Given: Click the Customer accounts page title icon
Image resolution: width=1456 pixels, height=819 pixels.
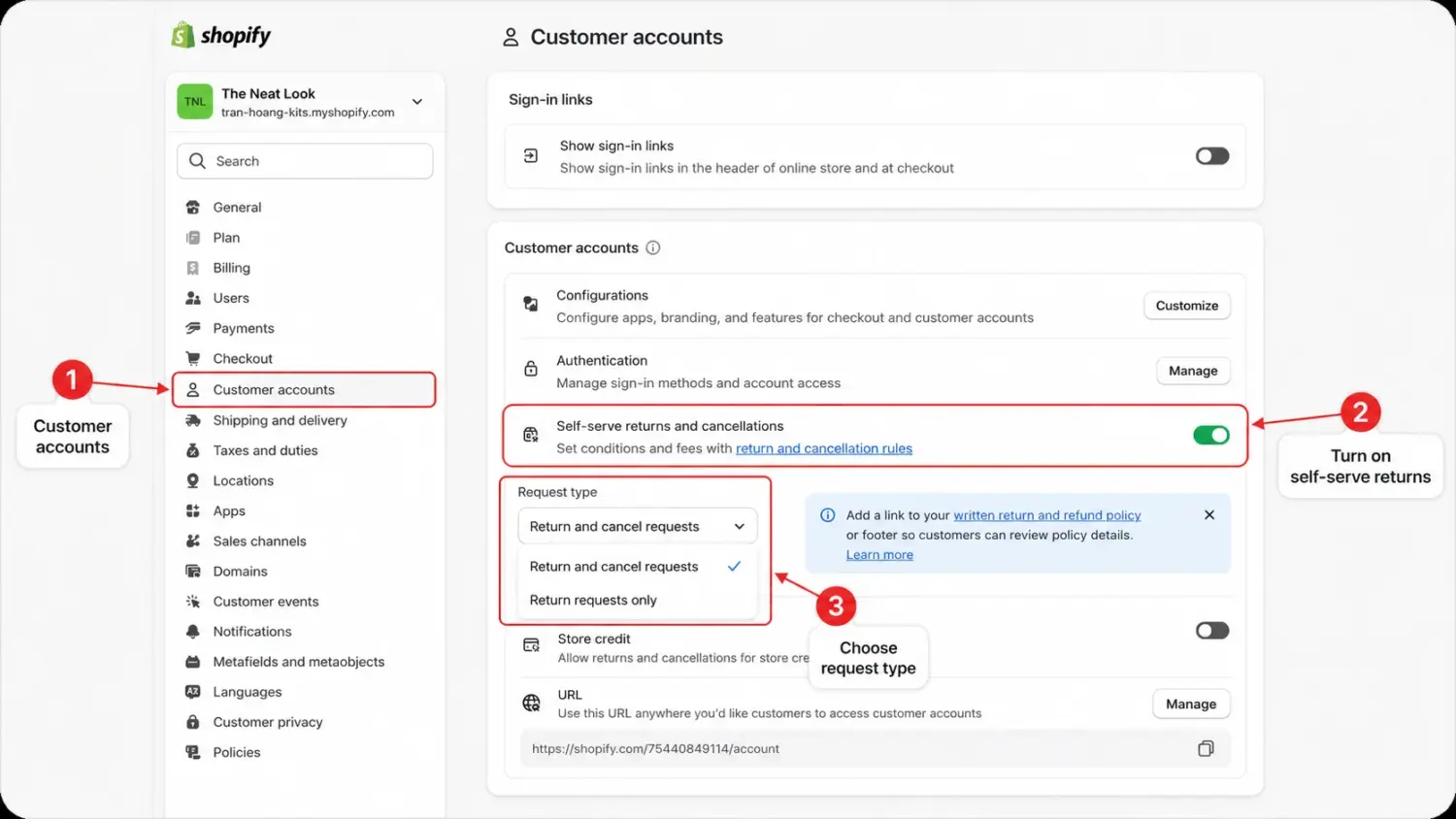Looking at the screenshot, I should point(511,37).
